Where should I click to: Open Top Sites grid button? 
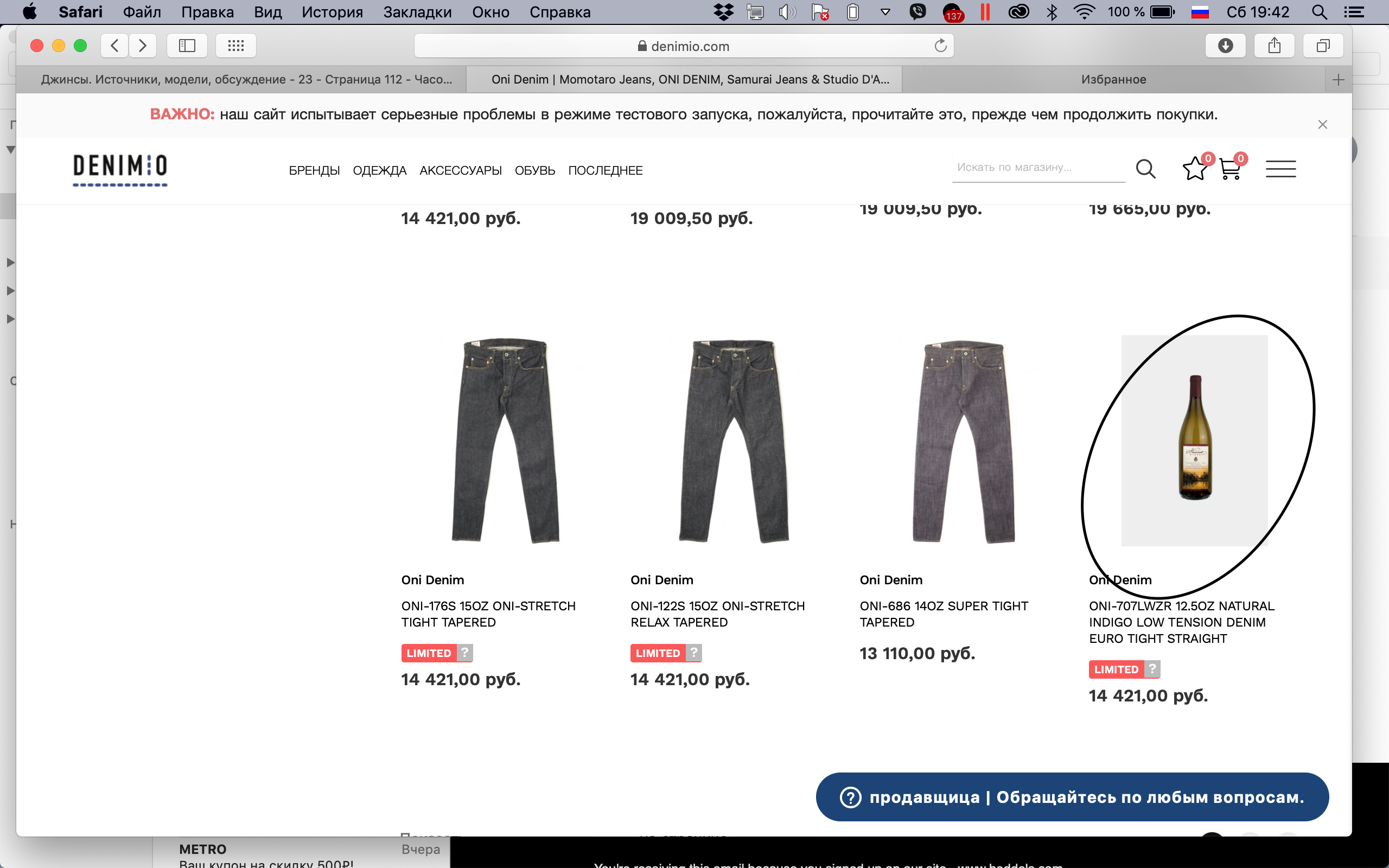(236, 46)
